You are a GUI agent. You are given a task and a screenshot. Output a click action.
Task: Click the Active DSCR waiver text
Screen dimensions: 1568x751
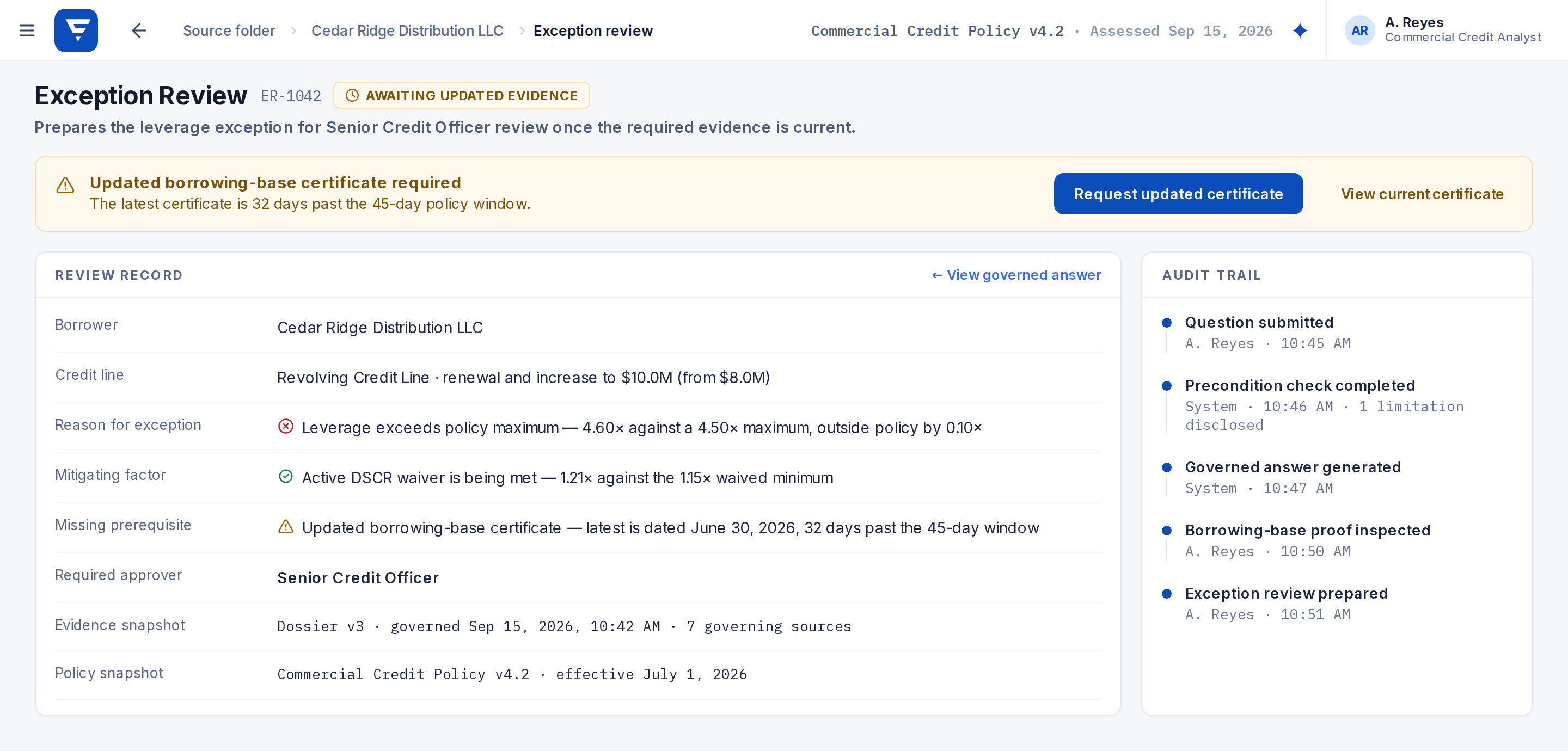[567, 478]
